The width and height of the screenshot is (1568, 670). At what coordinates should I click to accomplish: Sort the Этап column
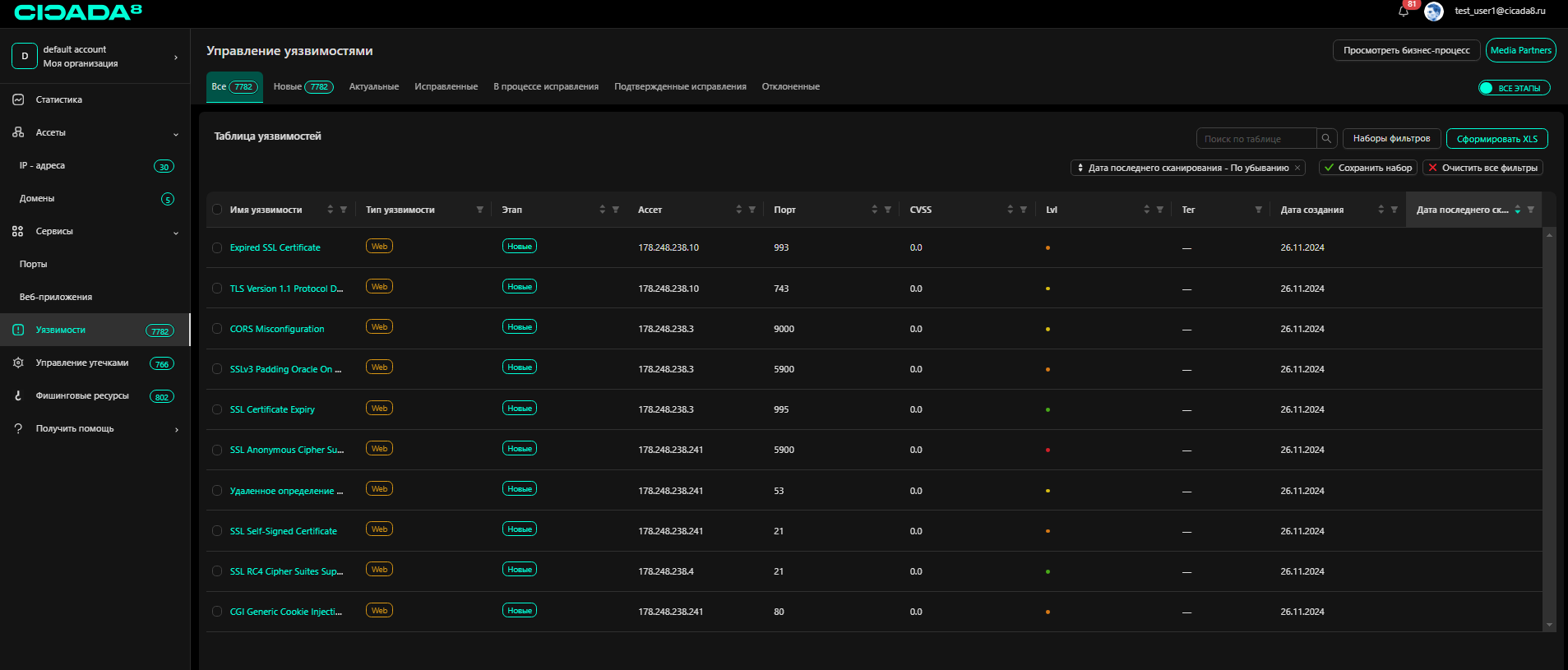pyautogui.click(x=603, y=210)
